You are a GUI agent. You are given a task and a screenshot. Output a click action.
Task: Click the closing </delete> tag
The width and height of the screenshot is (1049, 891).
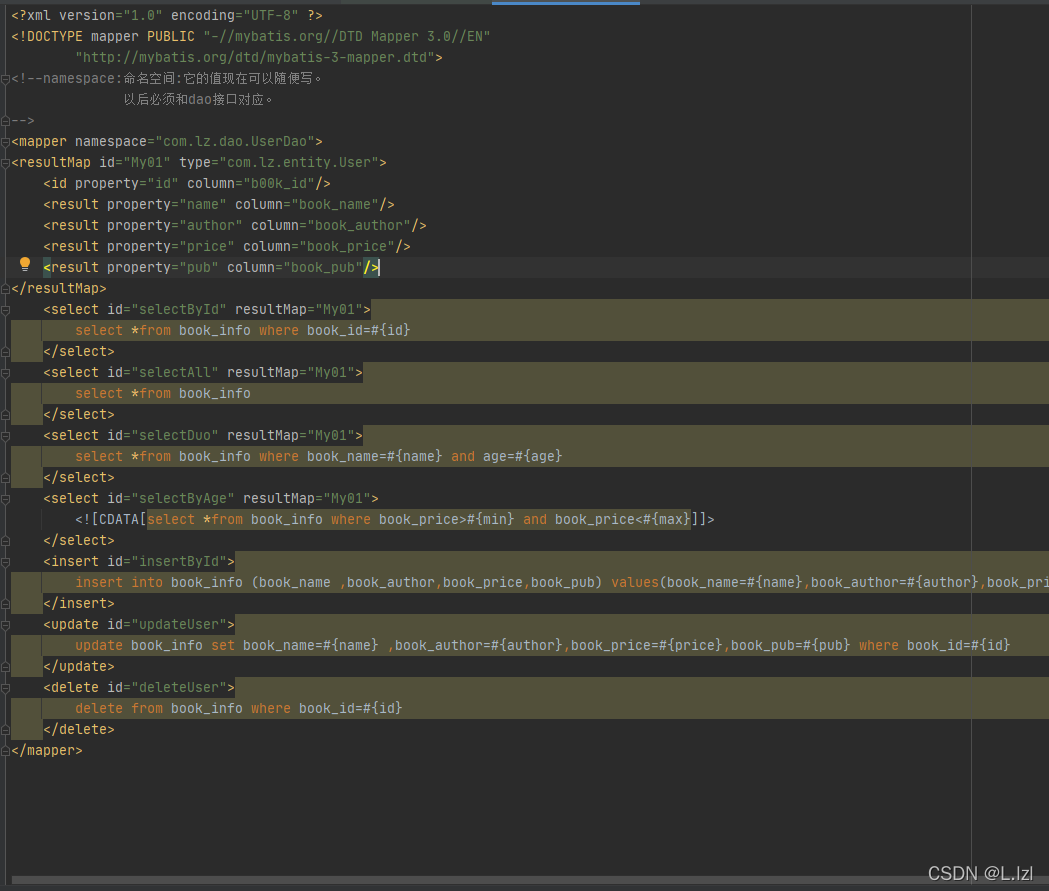pyautogui.click(x=79, y=730)
